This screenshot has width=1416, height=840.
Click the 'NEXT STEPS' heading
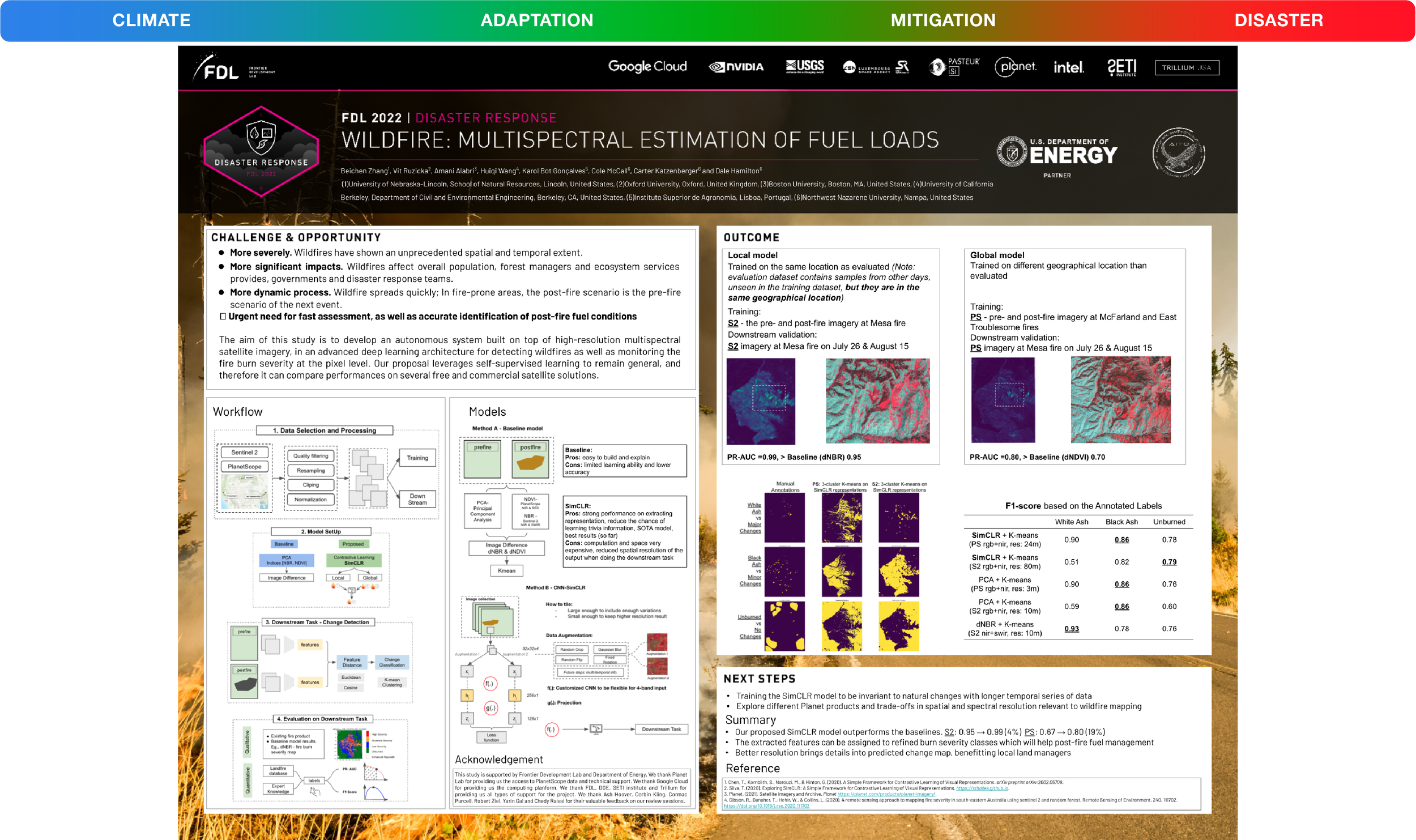(x=759, y=679)
